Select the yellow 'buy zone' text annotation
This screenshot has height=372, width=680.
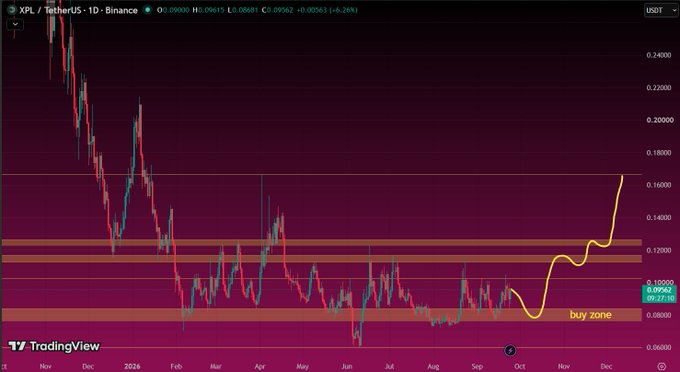coord(591,315)
